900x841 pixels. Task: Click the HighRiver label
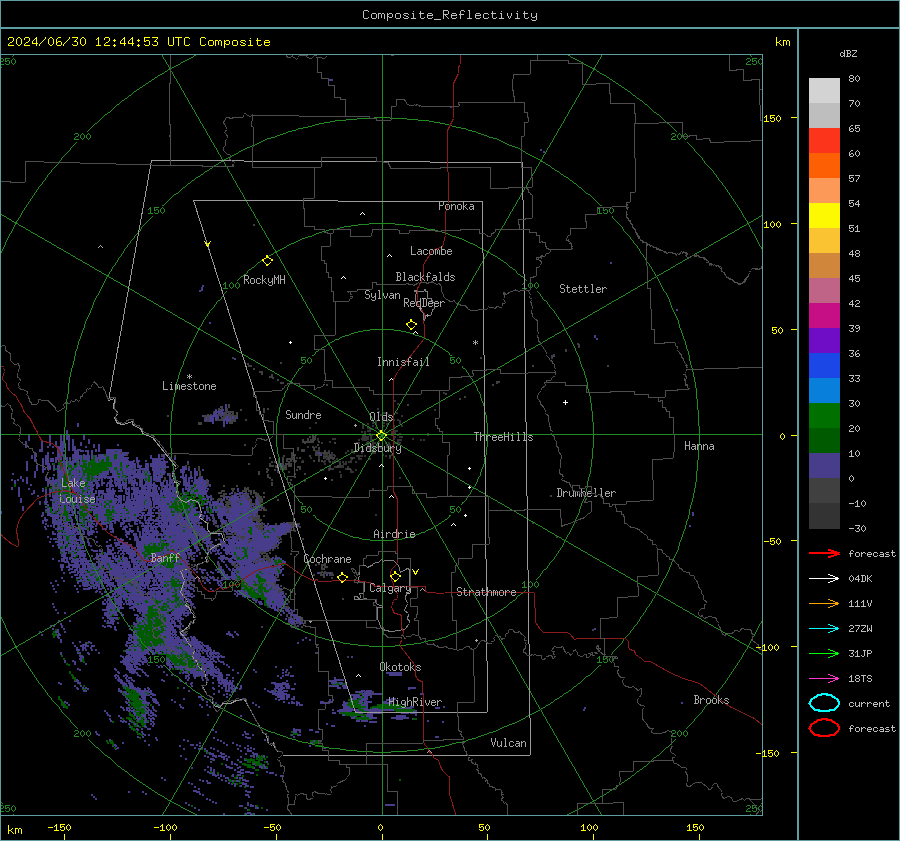point(415,702)
